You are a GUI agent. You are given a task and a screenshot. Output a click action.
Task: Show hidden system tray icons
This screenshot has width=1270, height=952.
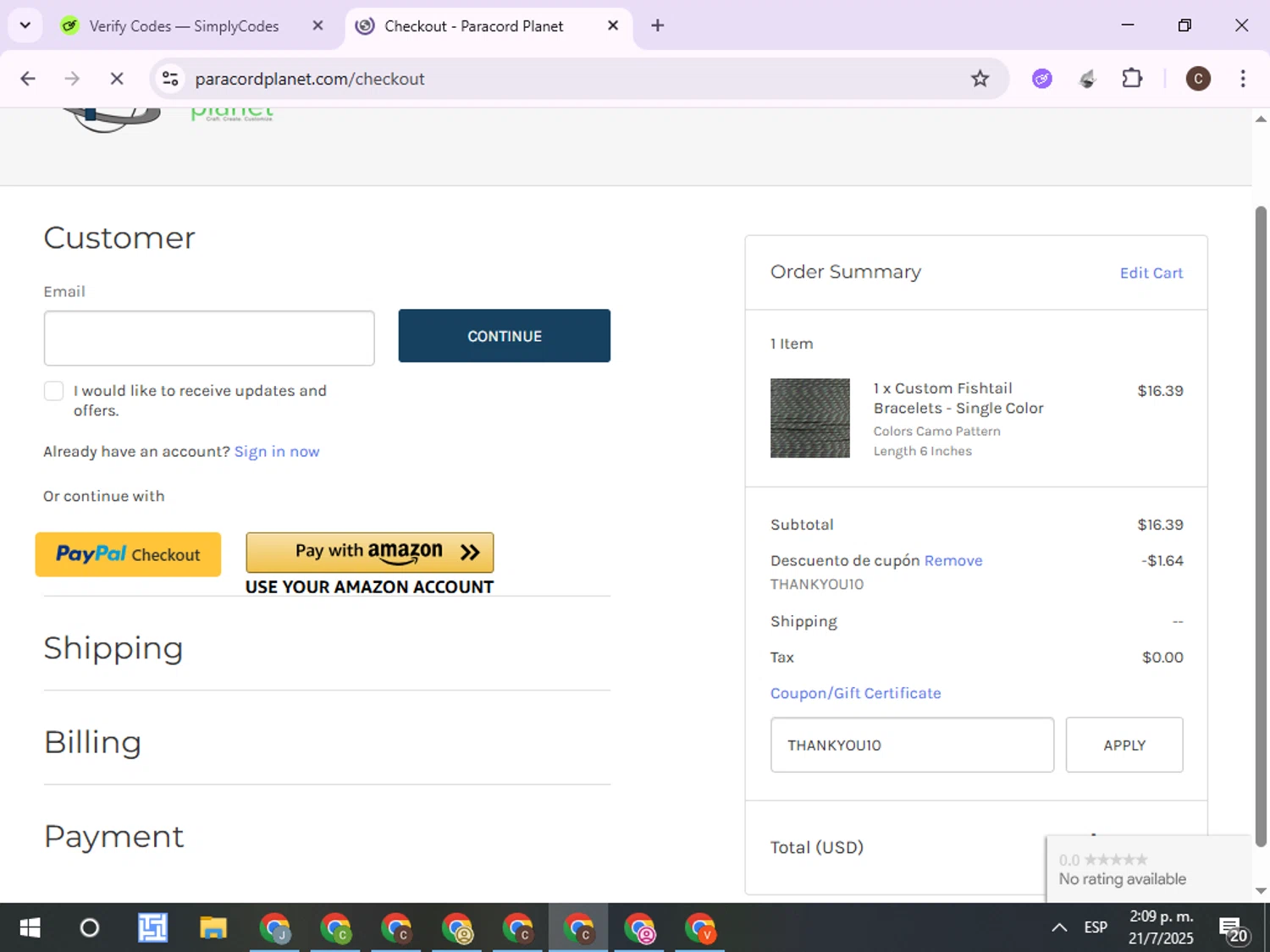click(x=1059, y=928)
